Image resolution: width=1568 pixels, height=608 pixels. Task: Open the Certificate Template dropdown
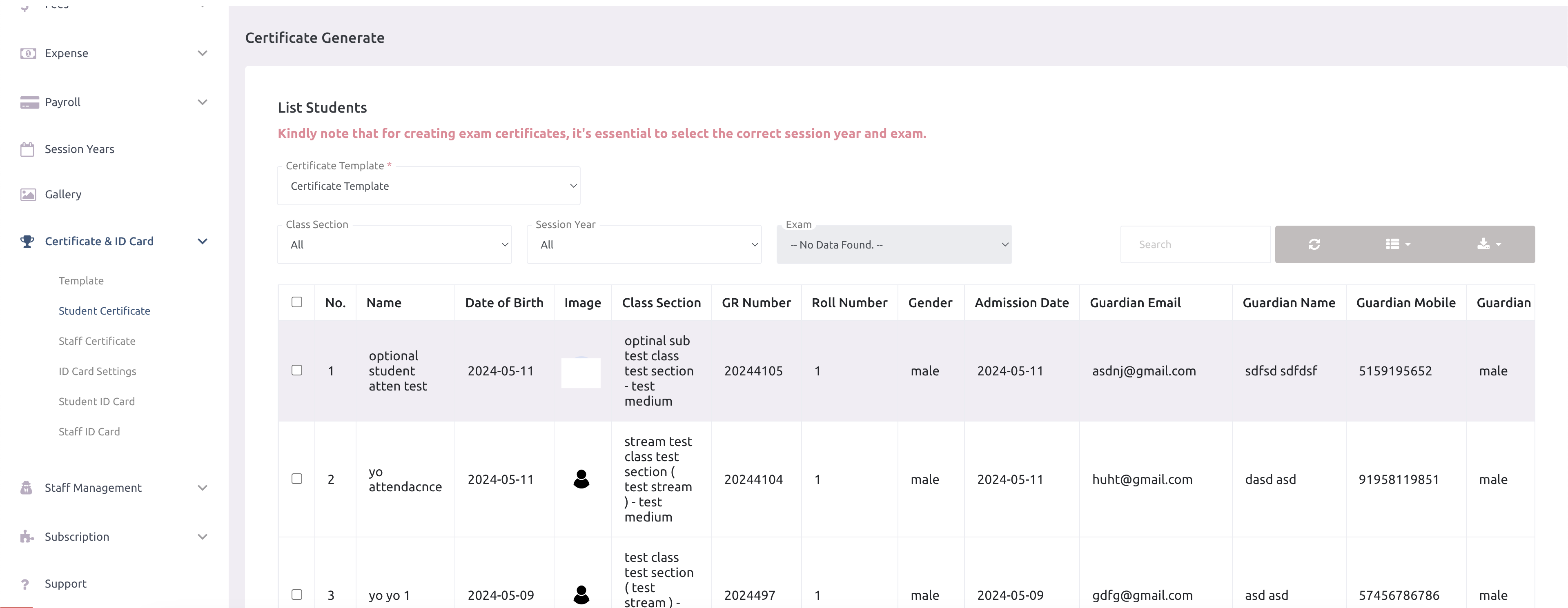[x=428, y=186]
